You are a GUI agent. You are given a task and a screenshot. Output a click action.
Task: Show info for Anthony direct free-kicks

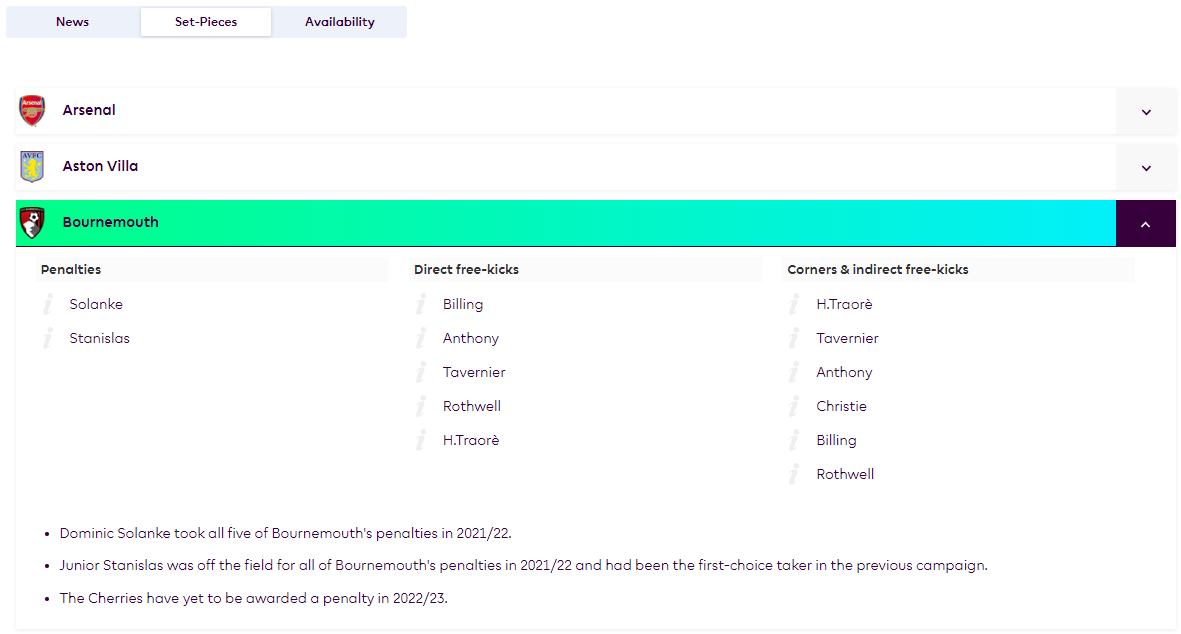pos(422,338)
